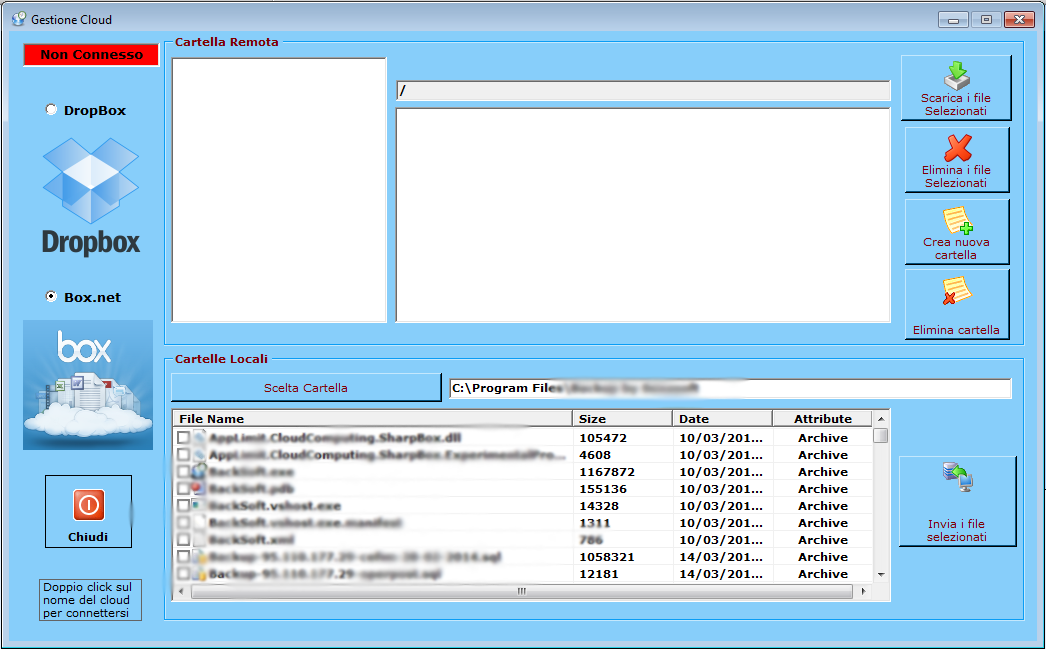Click the large Dropbox logo
The image size is (1046, 649).
coord(91,197)
